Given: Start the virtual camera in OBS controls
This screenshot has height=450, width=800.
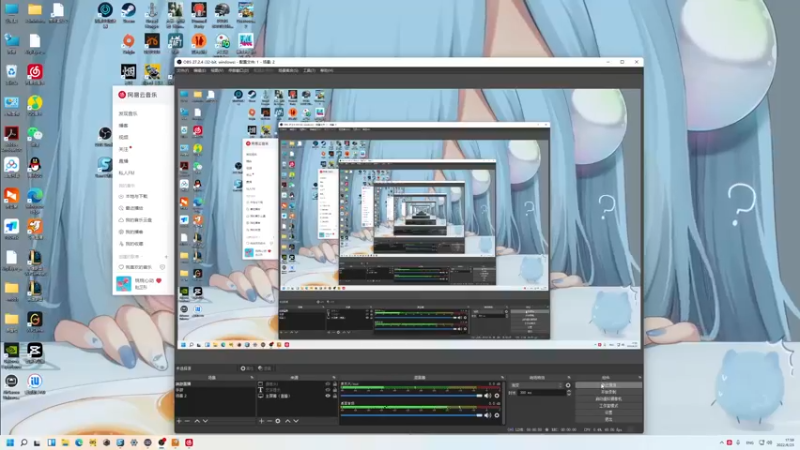Looking at the screenshot, I should pyautogui.click(x=608, y=398).
